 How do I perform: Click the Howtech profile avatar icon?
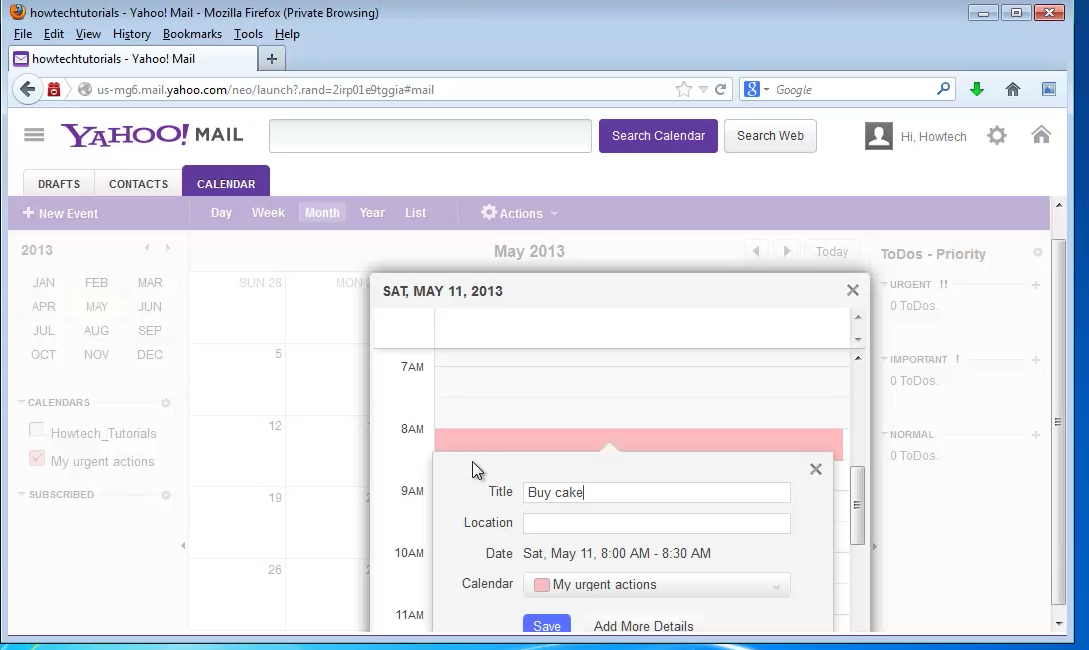(879, 135)
